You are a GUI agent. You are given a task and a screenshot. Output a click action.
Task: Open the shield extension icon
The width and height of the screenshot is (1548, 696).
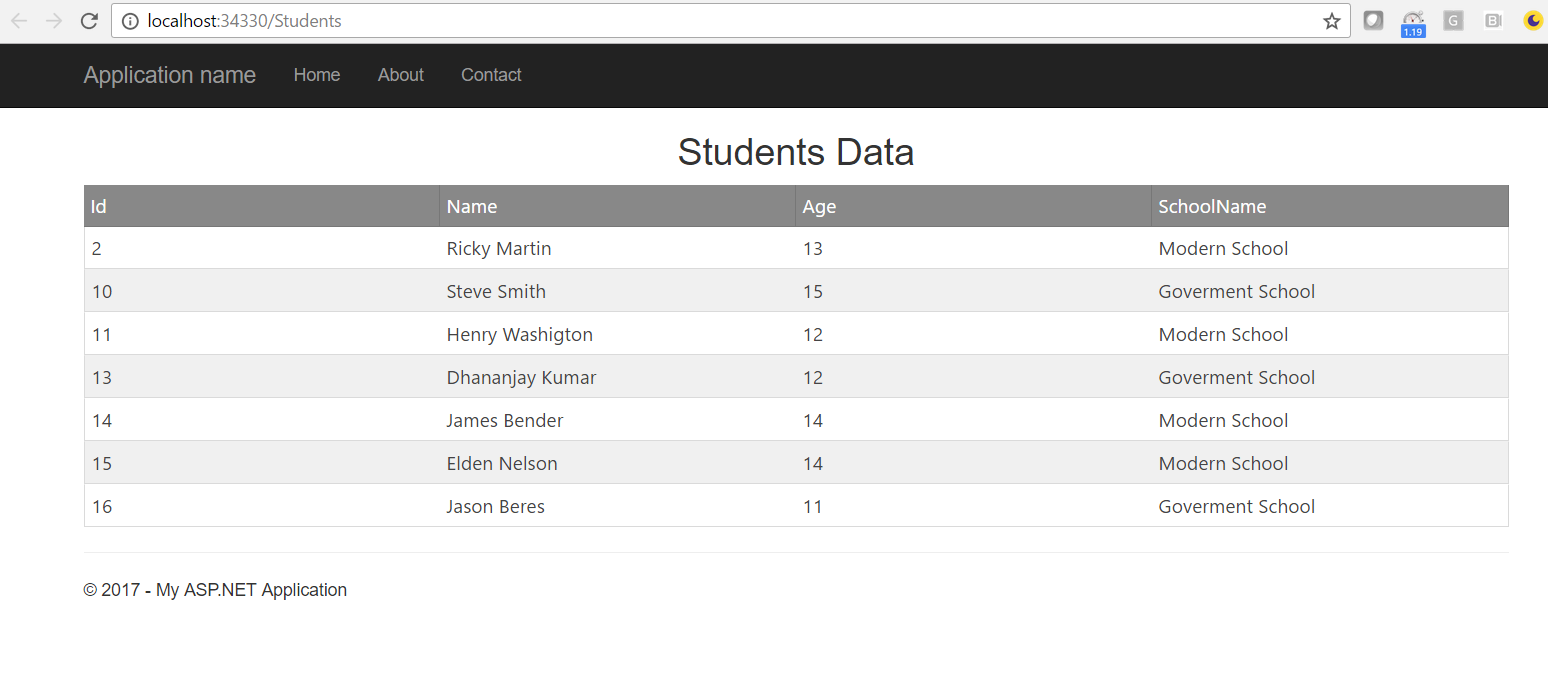pyautogui.click(x=1373, y=21)
